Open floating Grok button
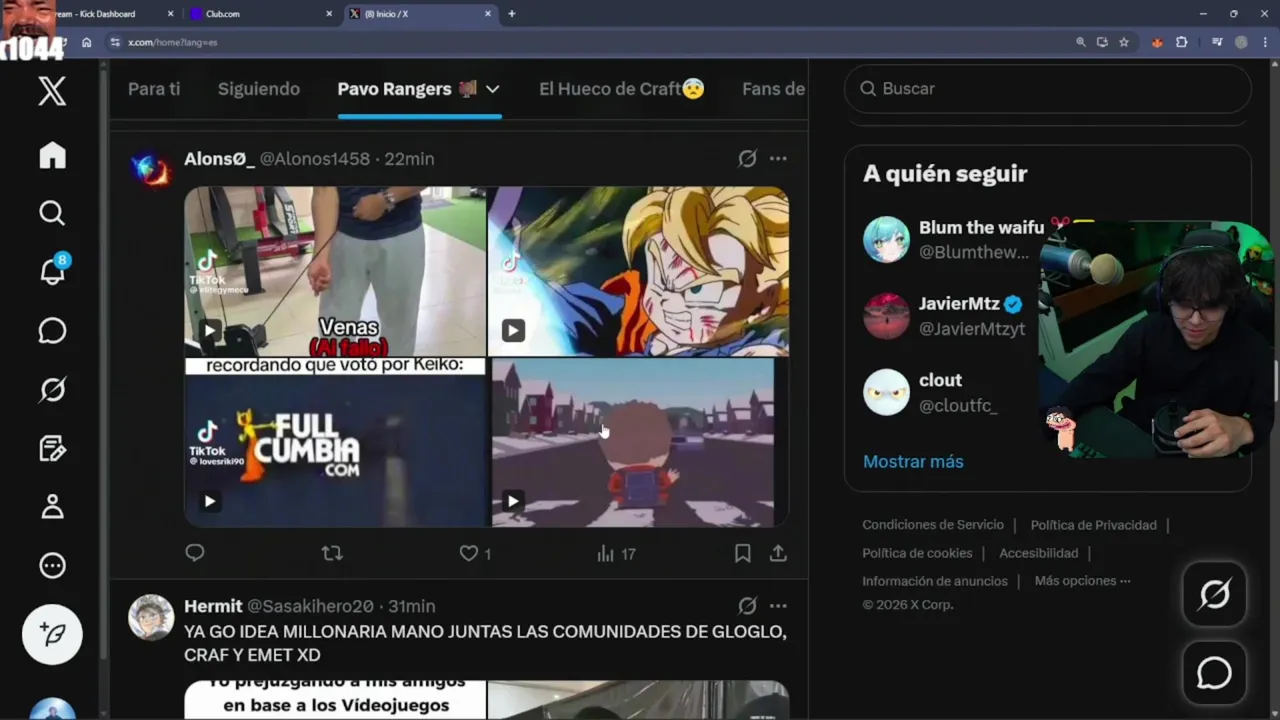The height and width of the screenshot is (720, 1280). pyautogui.click(x=1214, y=595)
